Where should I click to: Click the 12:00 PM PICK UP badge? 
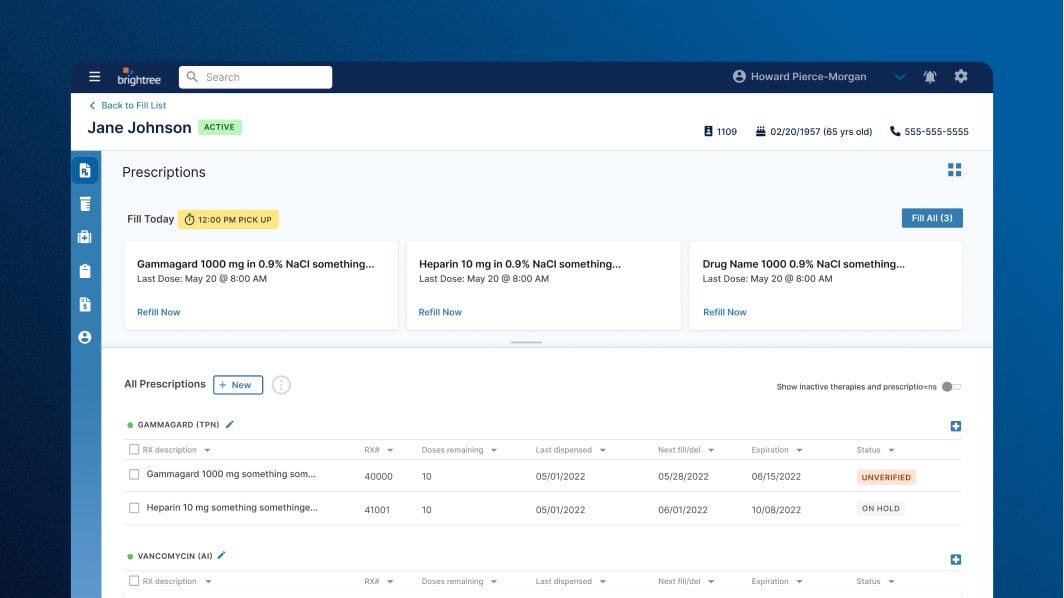coord(228,219)
